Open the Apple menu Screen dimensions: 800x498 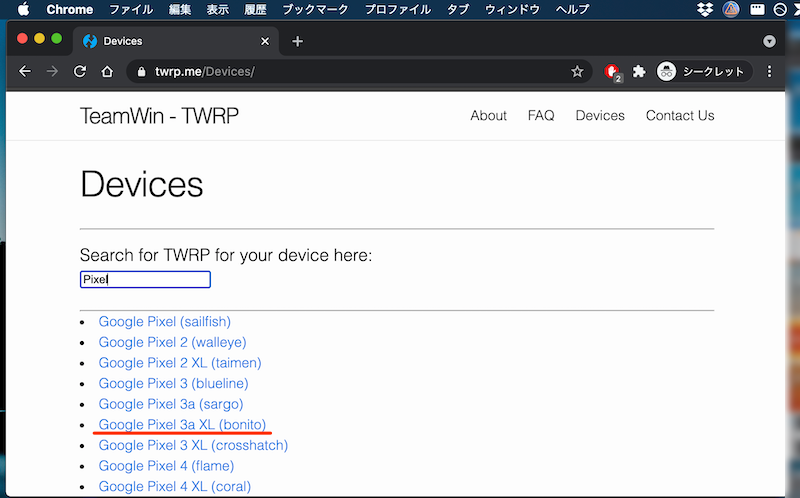tap(23, 9)
